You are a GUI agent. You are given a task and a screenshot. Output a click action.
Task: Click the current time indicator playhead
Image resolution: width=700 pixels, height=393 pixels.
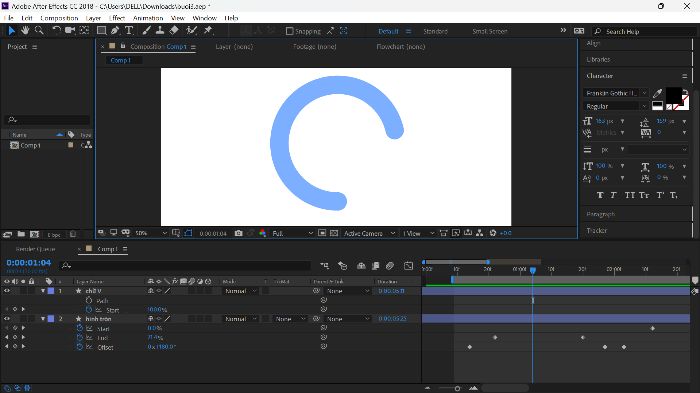533,270
